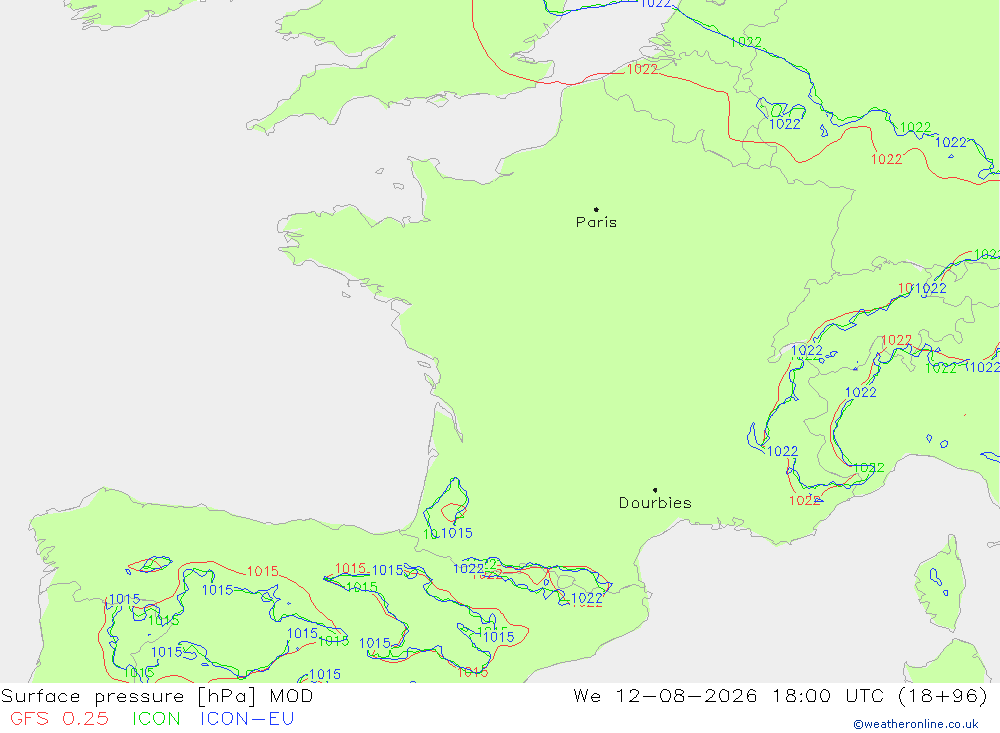Image resolution: width=1000 pixels, height=733 pixels.
Task: Click the Paris location dot marker
Action: (596, 209)
